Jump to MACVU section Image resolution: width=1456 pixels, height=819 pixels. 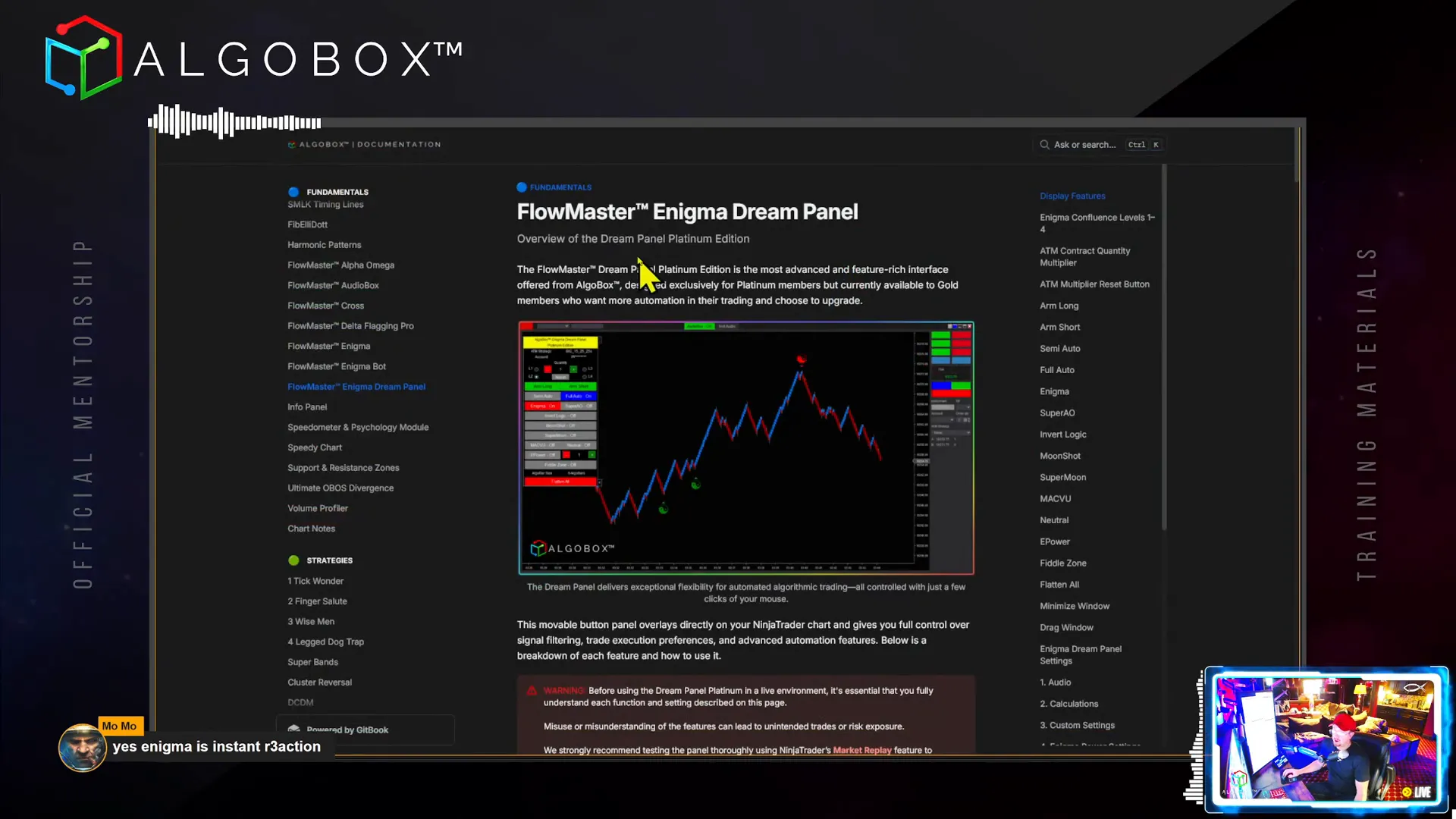(1055, 499)
